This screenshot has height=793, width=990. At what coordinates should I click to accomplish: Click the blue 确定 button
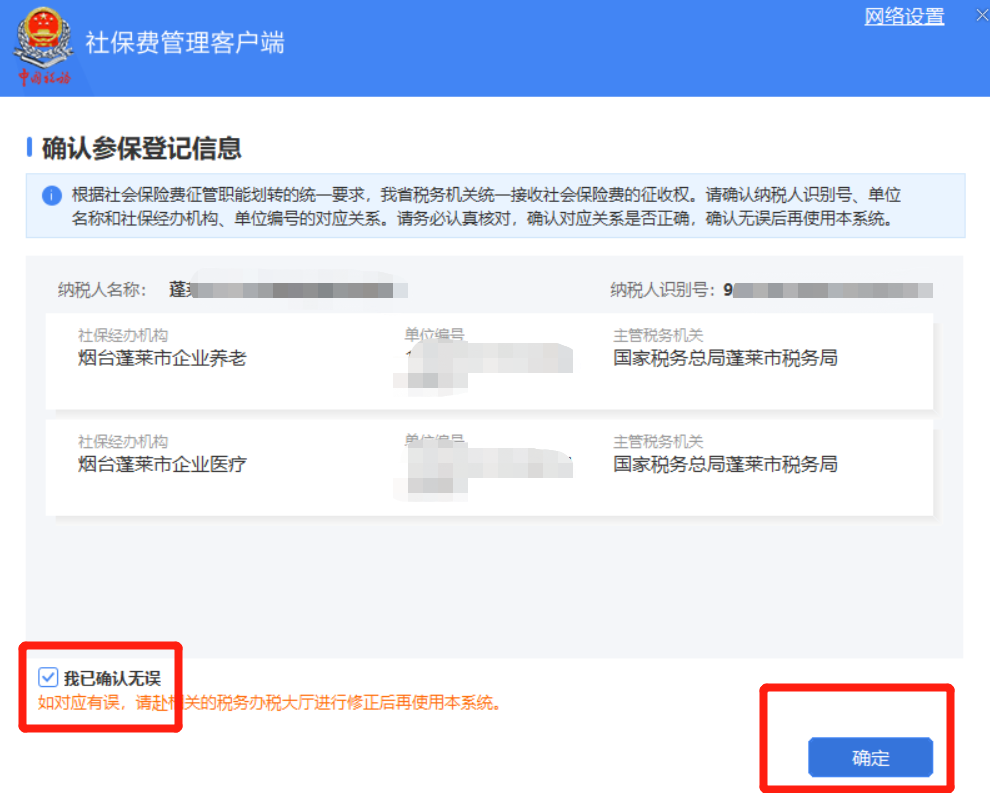point(871,757)
